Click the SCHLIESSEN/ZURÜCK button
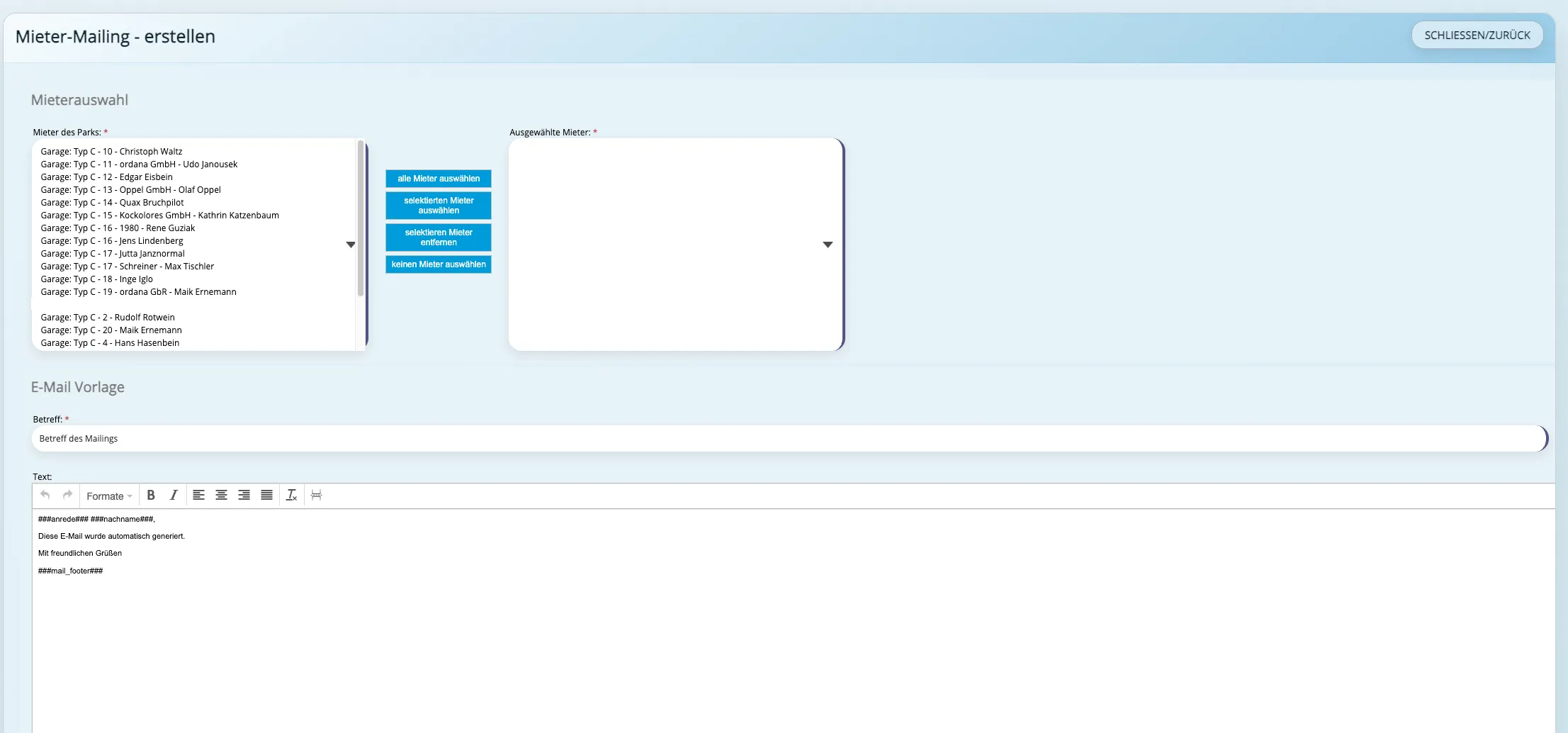1568x733 pixels. tap(1477, 35)
